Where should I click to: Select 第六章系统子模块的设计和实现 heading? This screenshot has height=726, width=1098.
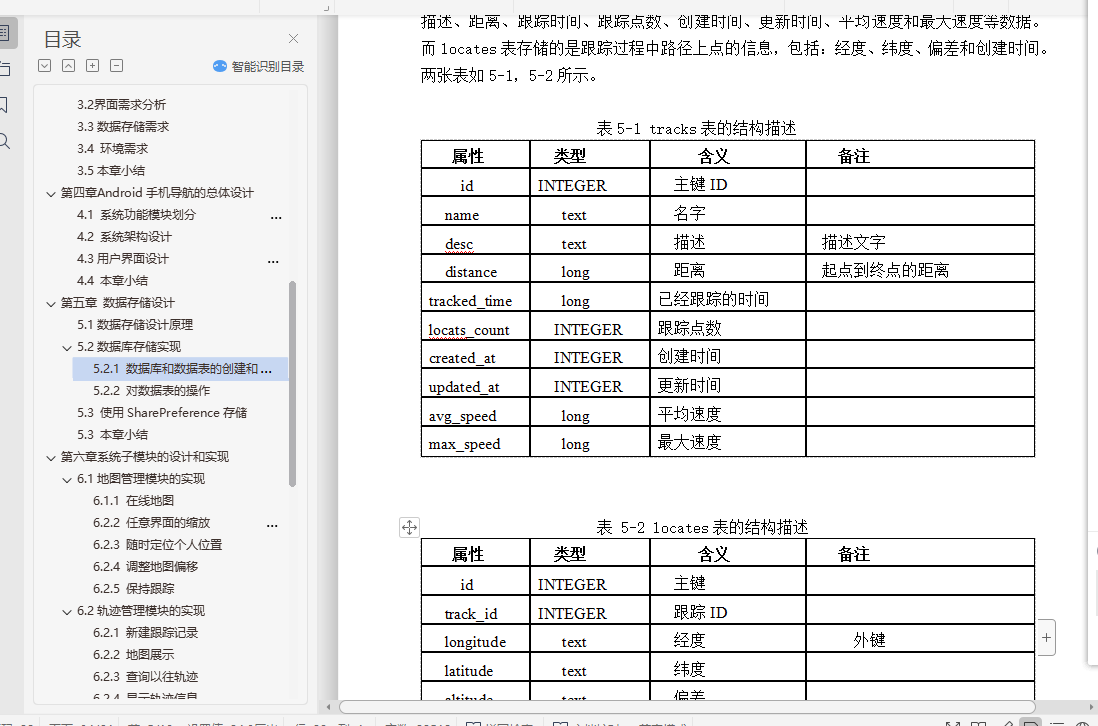[144, 456]
